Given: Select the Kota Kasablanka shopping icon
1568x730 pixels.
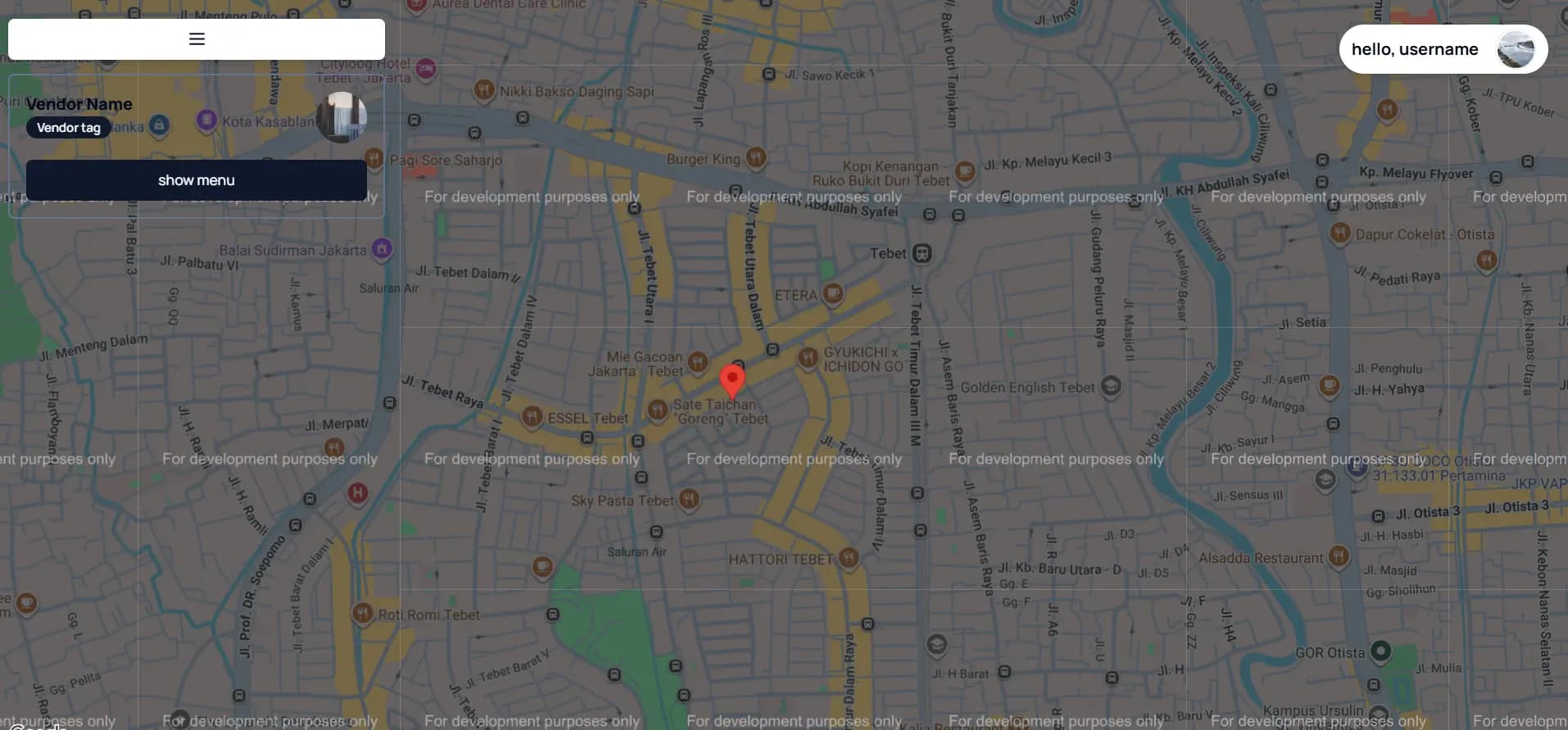Looking at the screenshot, I should (207, 121).
